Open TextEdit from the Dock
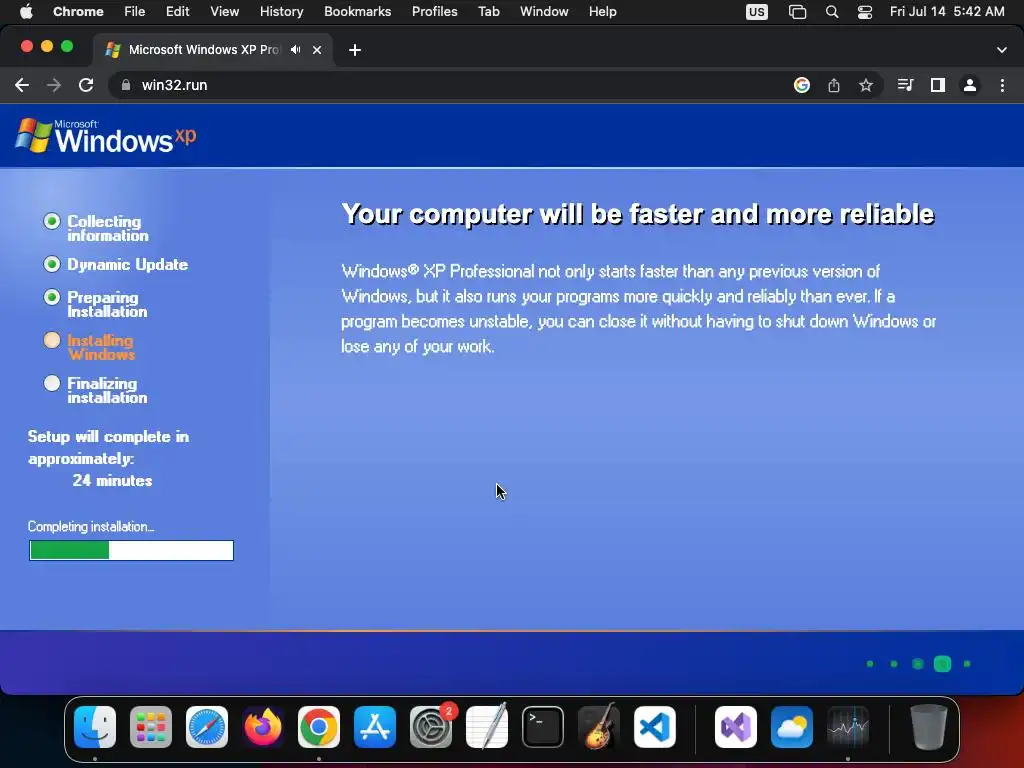Viewport: 1024px width, 768px height. click(487, 727)
